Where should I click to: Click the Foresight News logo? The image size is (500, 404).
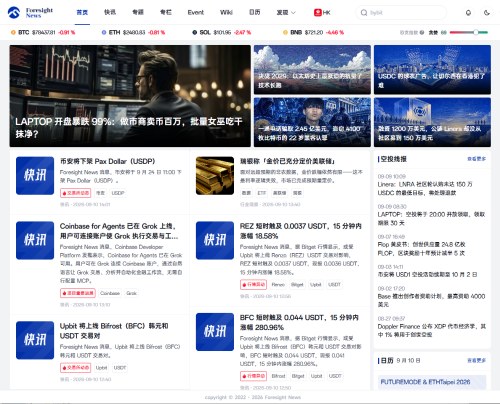coord(30,12)
